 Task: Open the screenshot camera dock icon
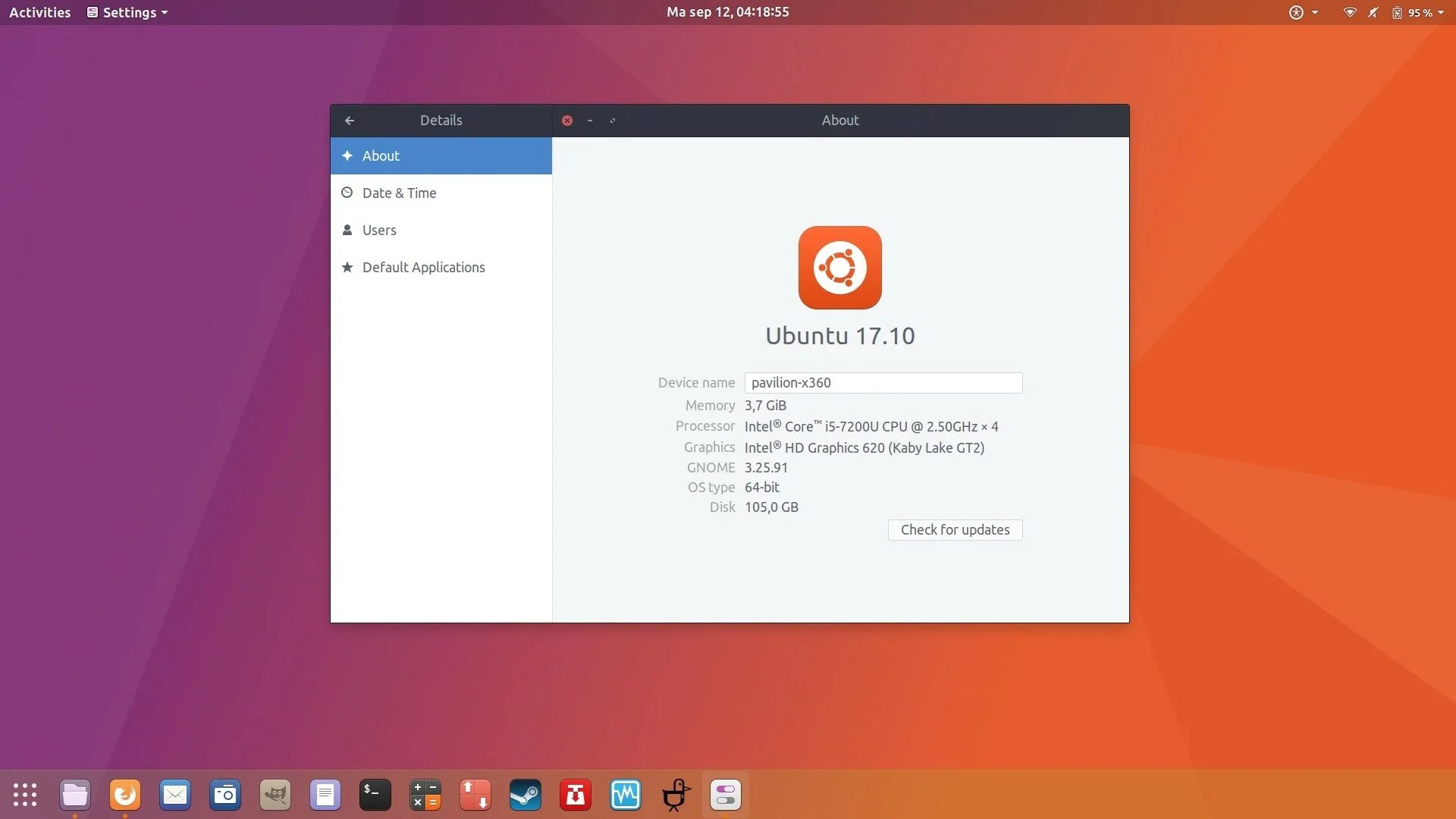(225, 795)
